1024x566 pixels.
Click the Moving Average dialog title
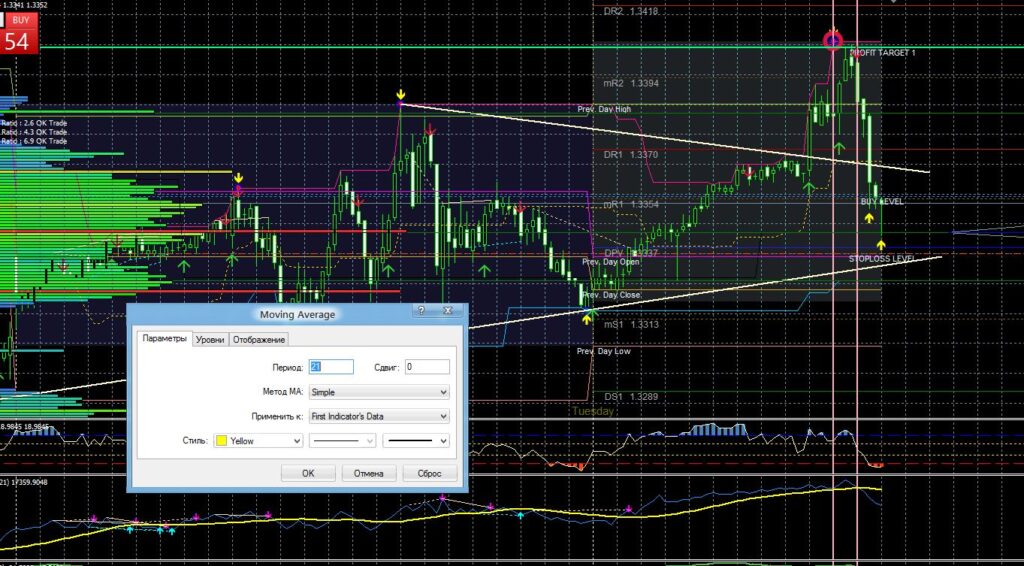point(297,315)
